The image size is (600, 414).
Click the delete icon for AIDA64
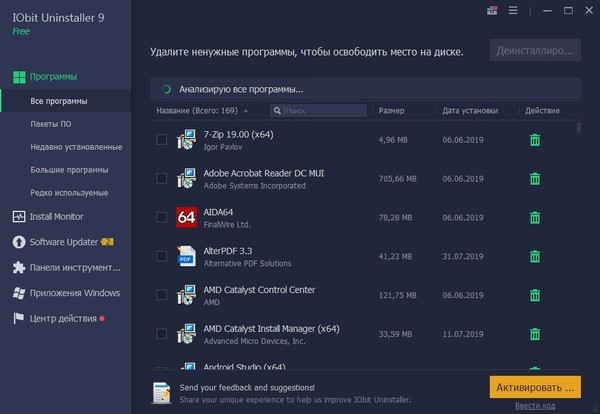(535, 217)
